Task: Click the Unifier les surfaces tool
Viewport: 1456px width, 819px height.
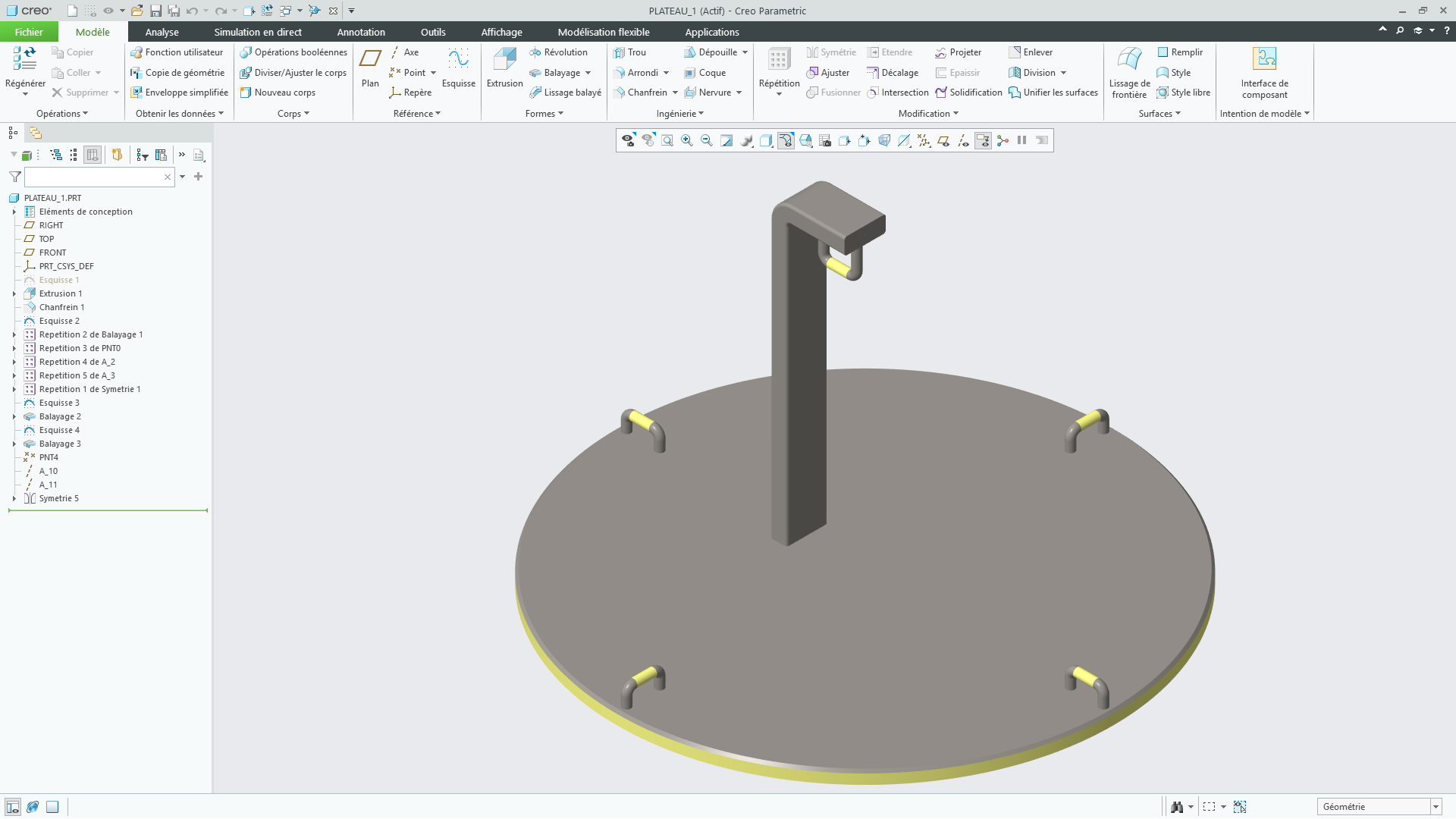Action: (x=1053, y=93)
